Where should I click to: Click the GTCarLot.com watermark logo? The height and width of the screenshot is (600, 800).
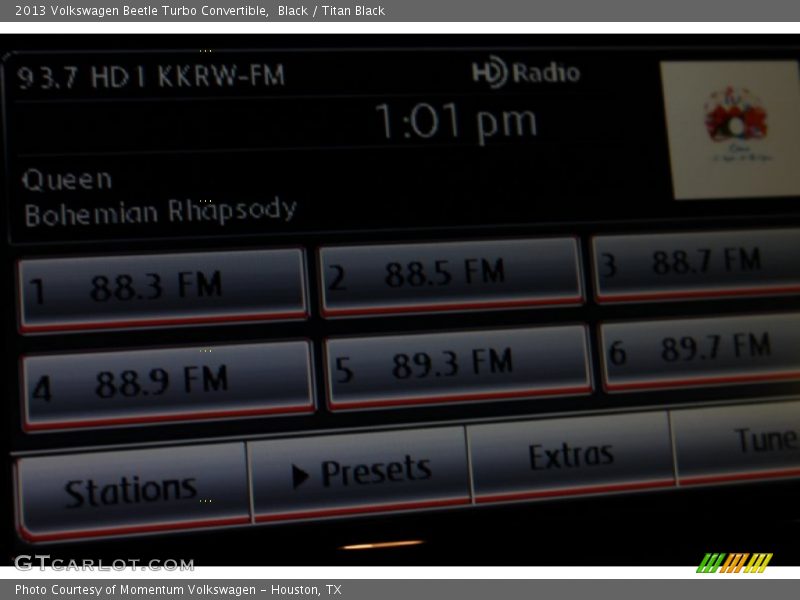[x=104, y=564]
